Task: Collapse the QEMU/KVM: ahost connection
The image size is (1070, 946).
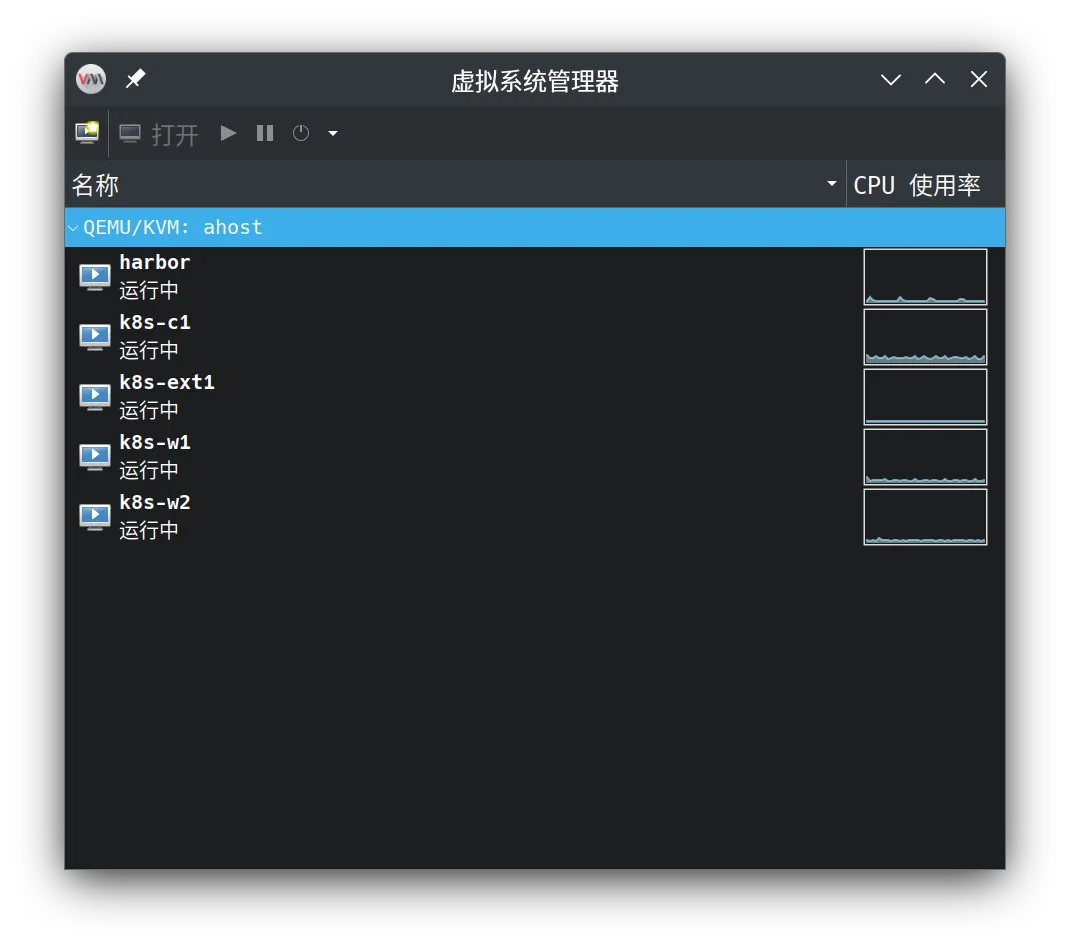Action: [73, 228]
